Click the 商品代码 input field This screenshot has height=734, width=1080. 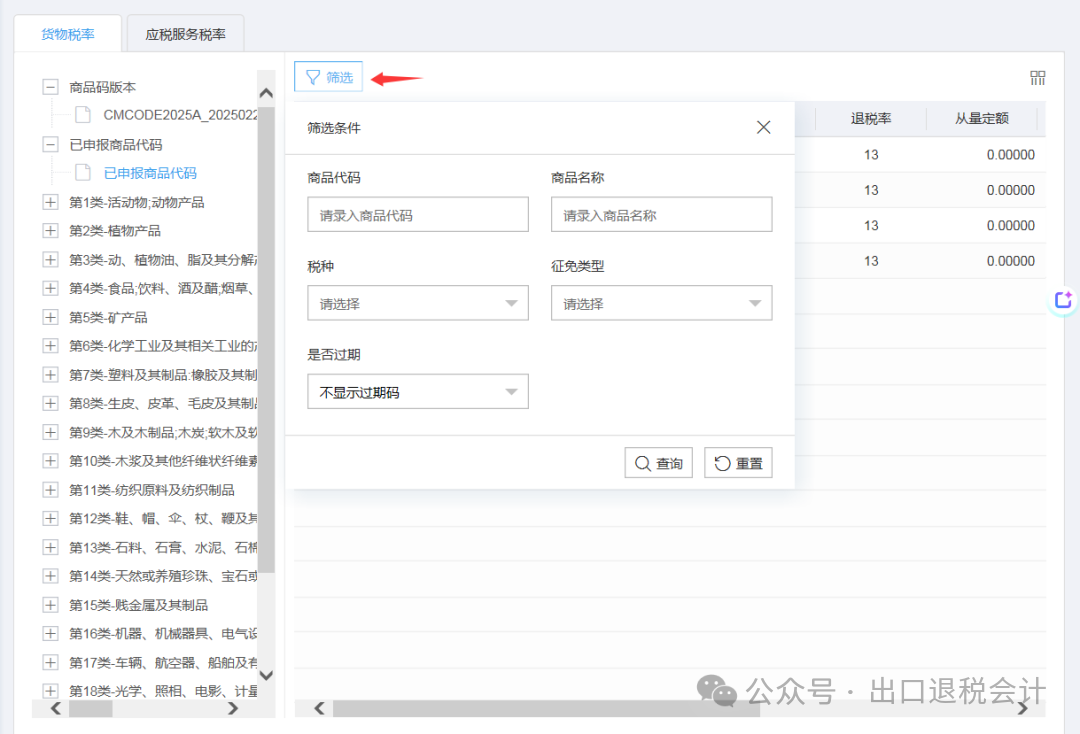click(x=417, y=215)
